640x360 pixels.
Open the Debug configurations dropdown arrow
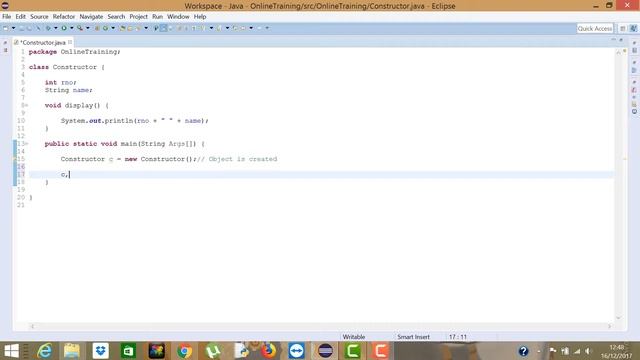[x=56, y=28]
